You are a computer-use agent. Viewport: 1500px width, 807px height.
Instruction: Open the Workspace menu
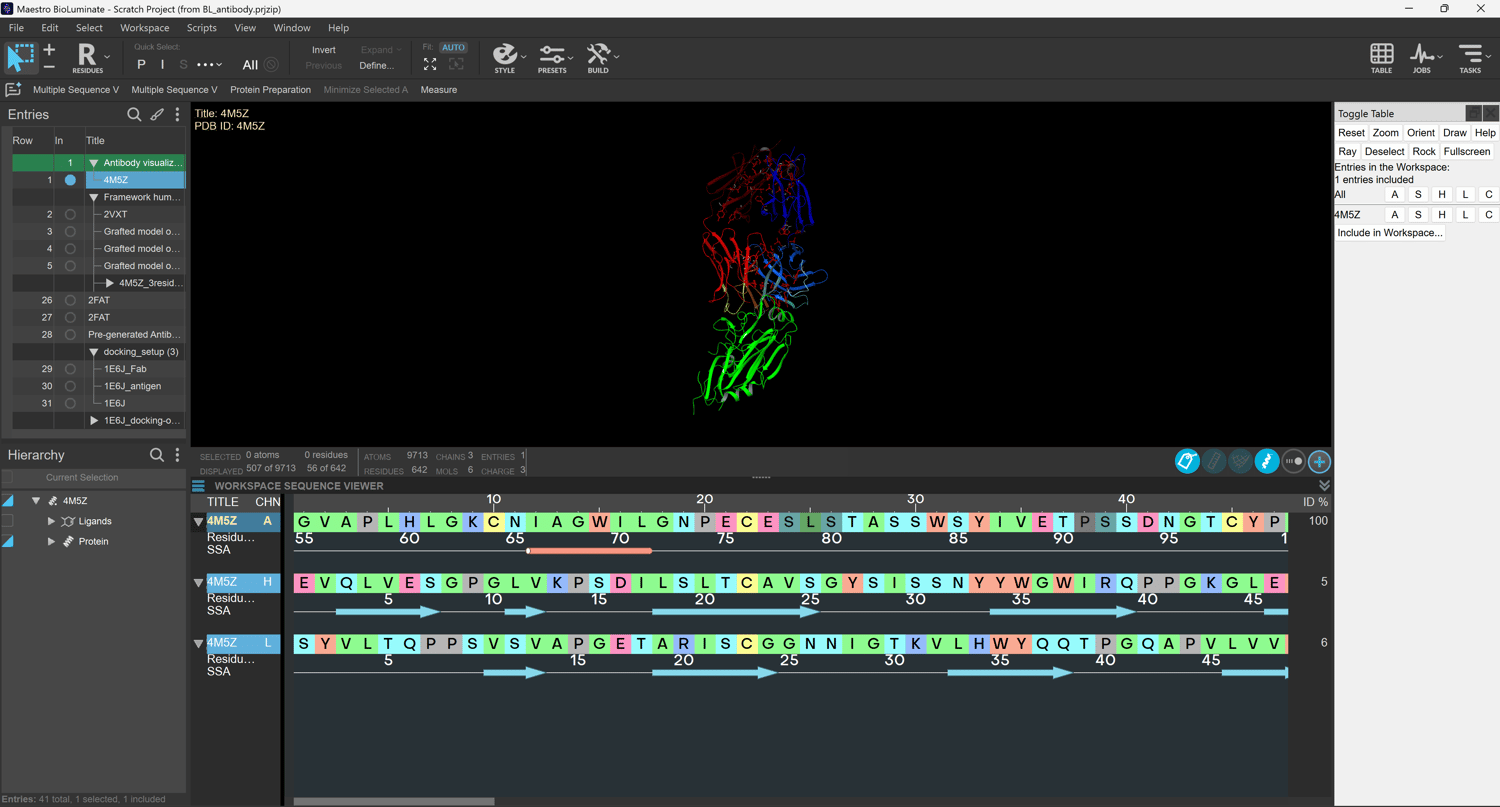(144, 28)
